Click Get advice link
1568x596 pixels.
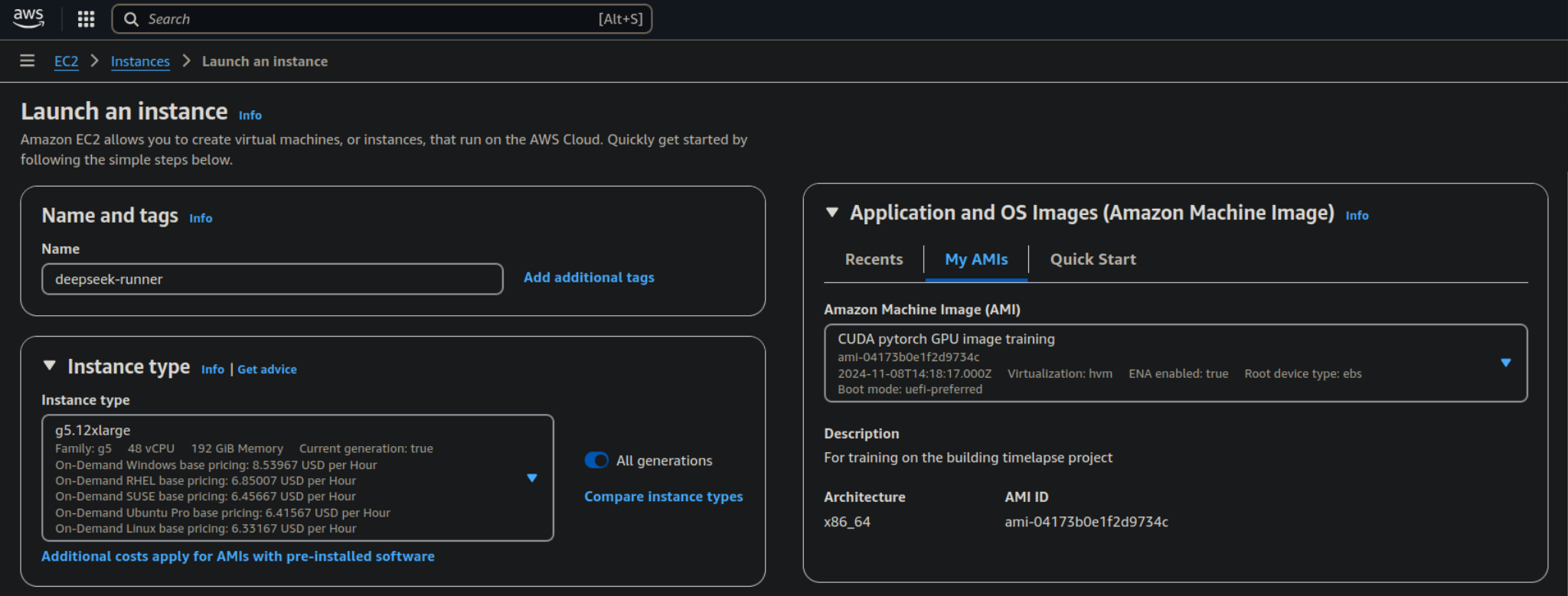click(x=267, y=370)
